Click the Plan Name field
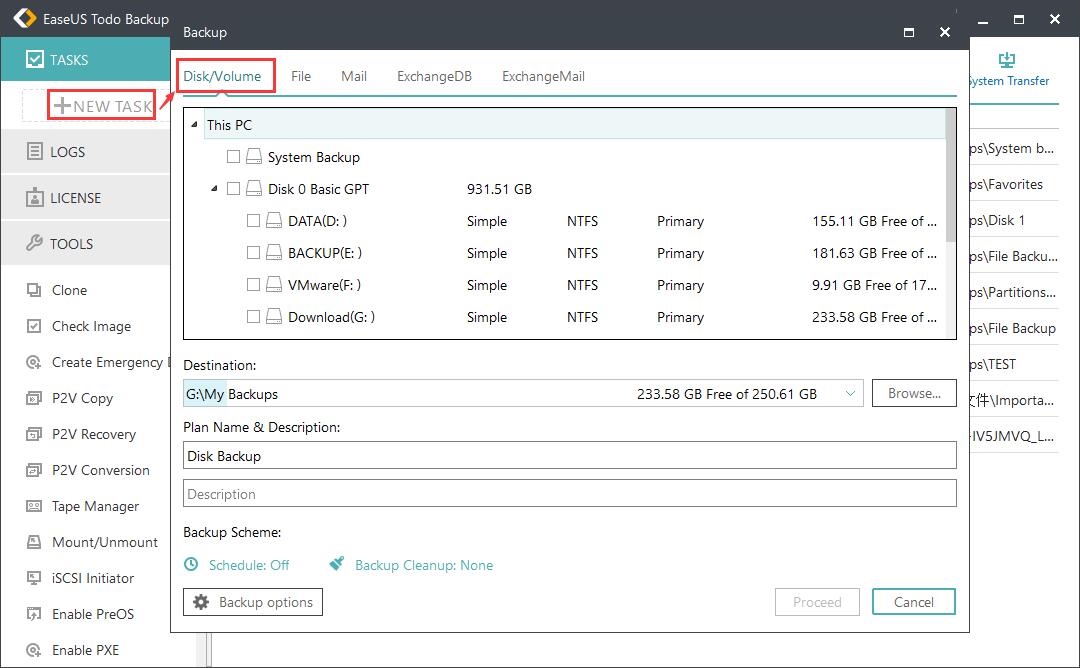The height and width of the screenshot is (668, 1080). (570, 456)
